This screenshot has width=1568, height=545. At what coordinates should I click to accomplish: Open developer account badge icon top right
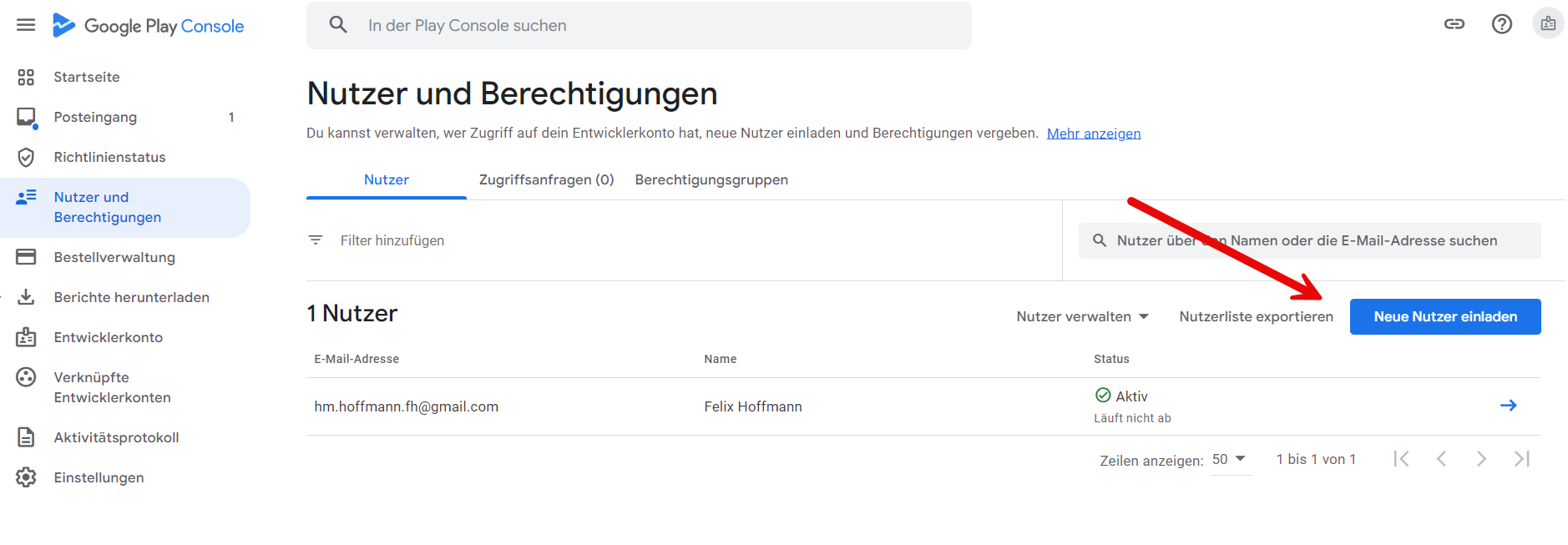pyautogui.click(x=1548, y=23)
